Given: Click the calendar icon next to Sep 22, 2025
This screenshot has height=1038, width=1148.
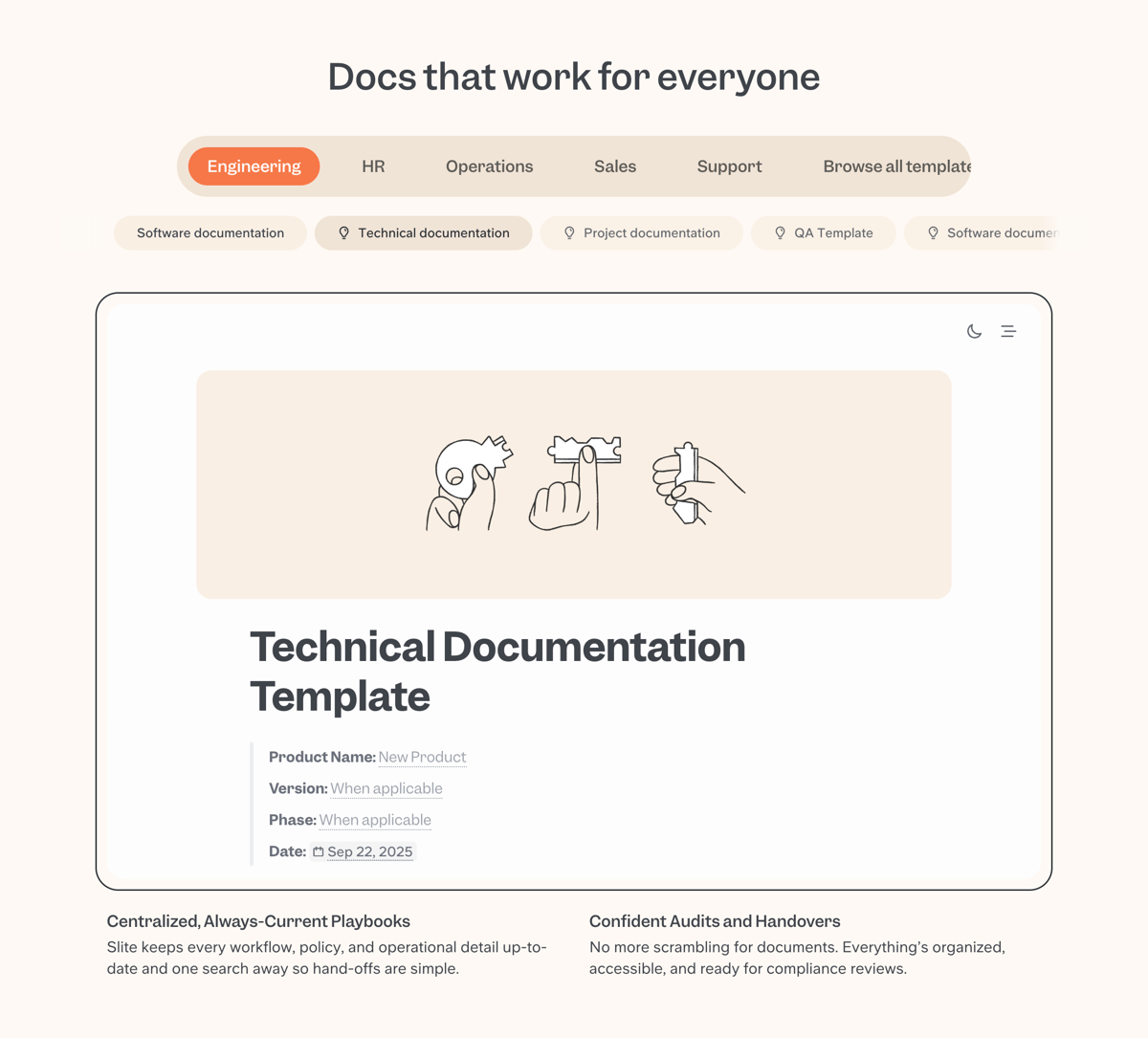Looking at the screenshot, I should (x=318, y=850).
